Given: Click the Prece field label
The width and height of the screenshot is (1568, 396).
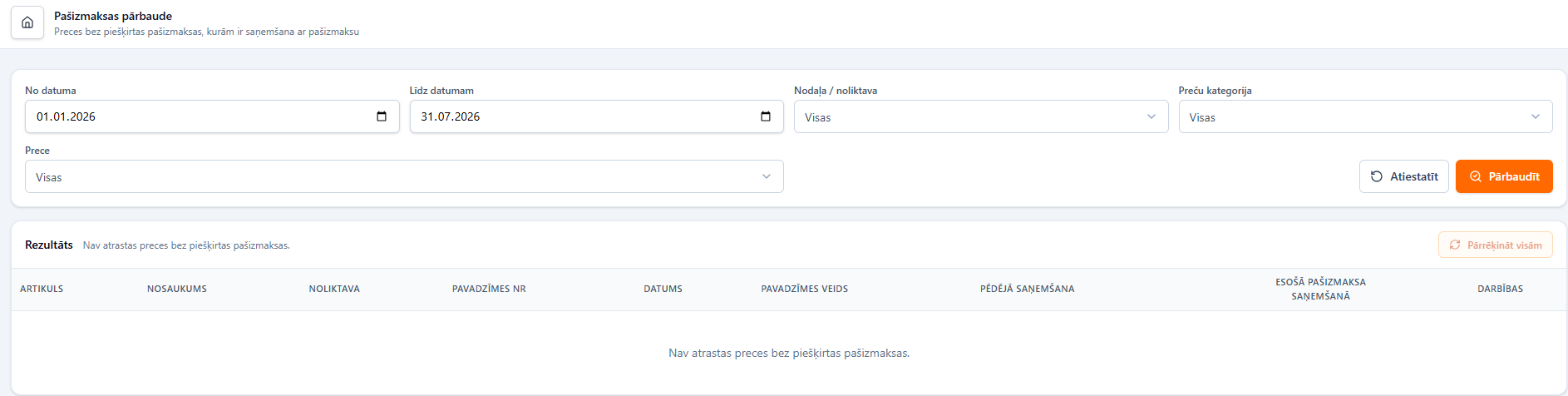Looking at the screenshot, I should click(x=37, y=151).
